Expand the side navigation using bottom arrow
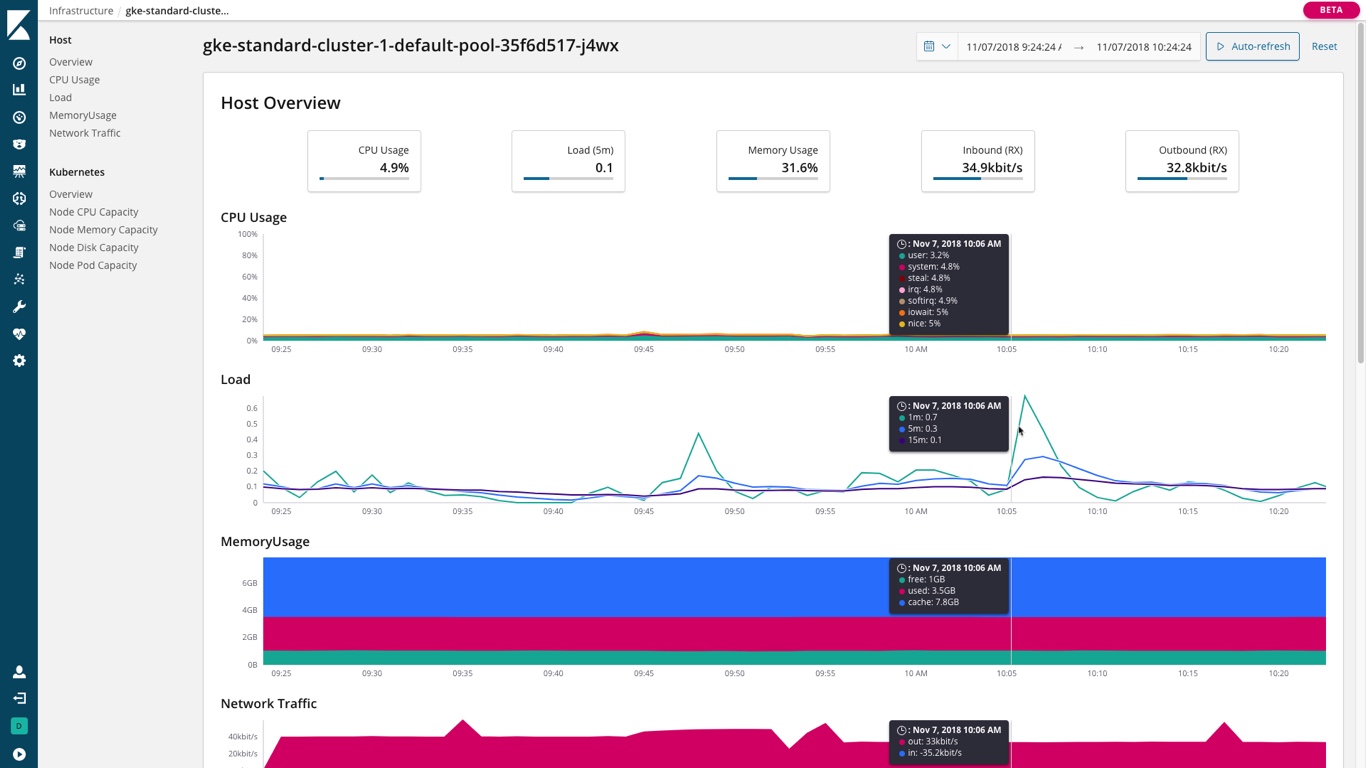 pos(19,754)
